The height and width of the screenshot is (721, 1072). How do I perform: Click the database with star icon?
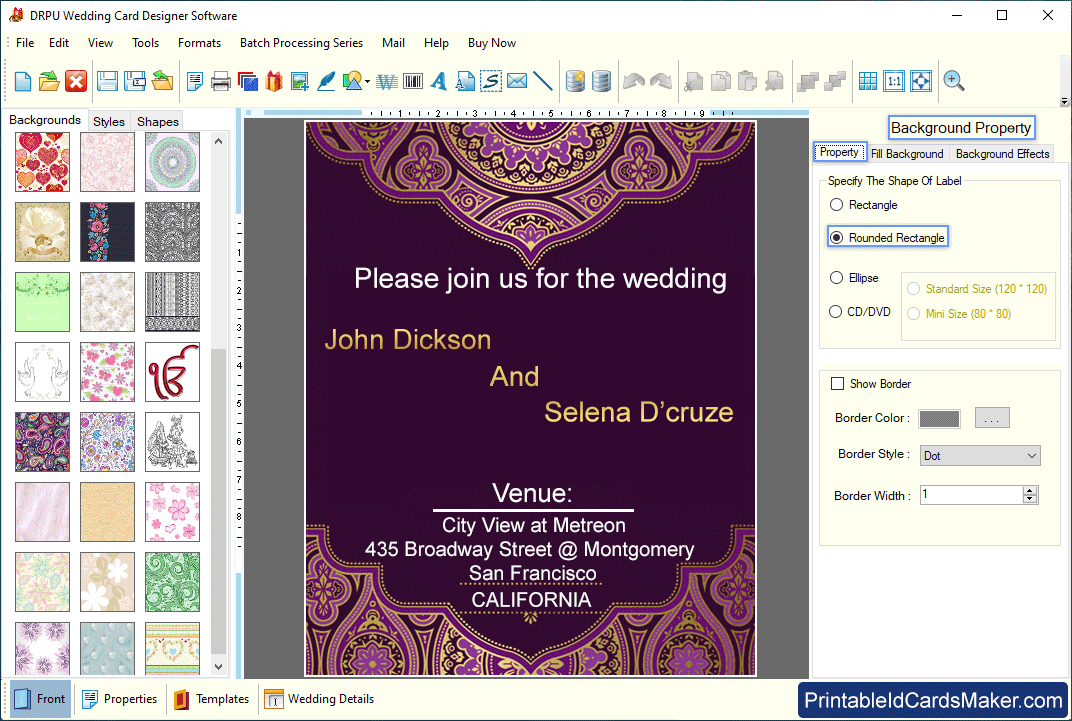[575, 81]
